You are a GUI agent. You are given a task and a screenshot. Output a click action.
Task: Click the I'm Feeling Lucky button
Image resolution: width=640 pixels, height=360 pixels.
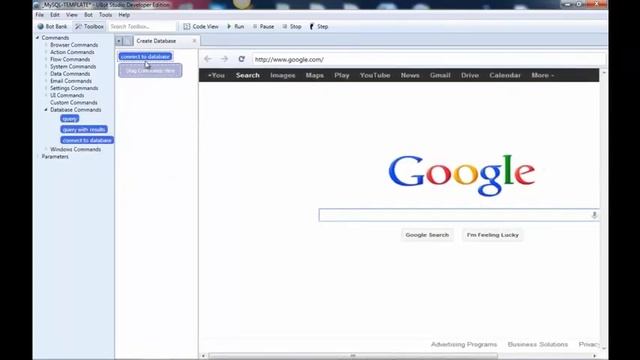pyautogui.click(x=493, y=235)
